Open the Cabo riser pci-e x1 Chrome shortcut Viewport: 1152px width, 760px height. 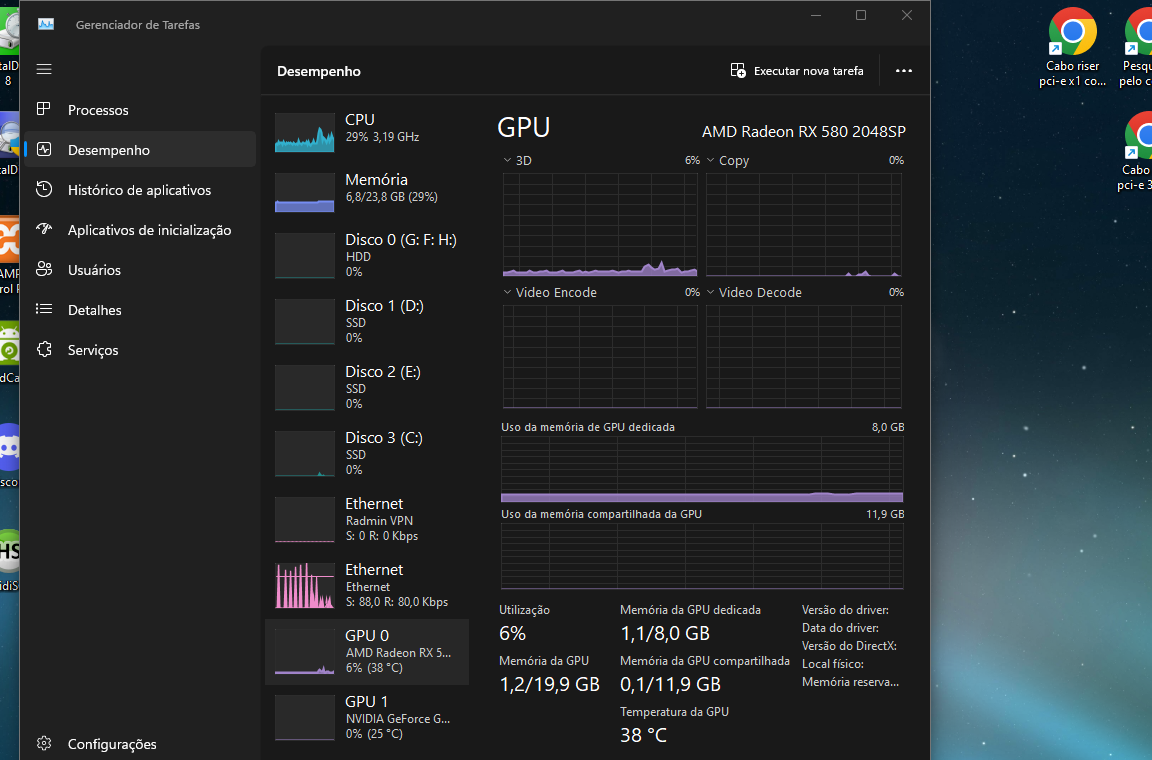tap(1072, 47)
